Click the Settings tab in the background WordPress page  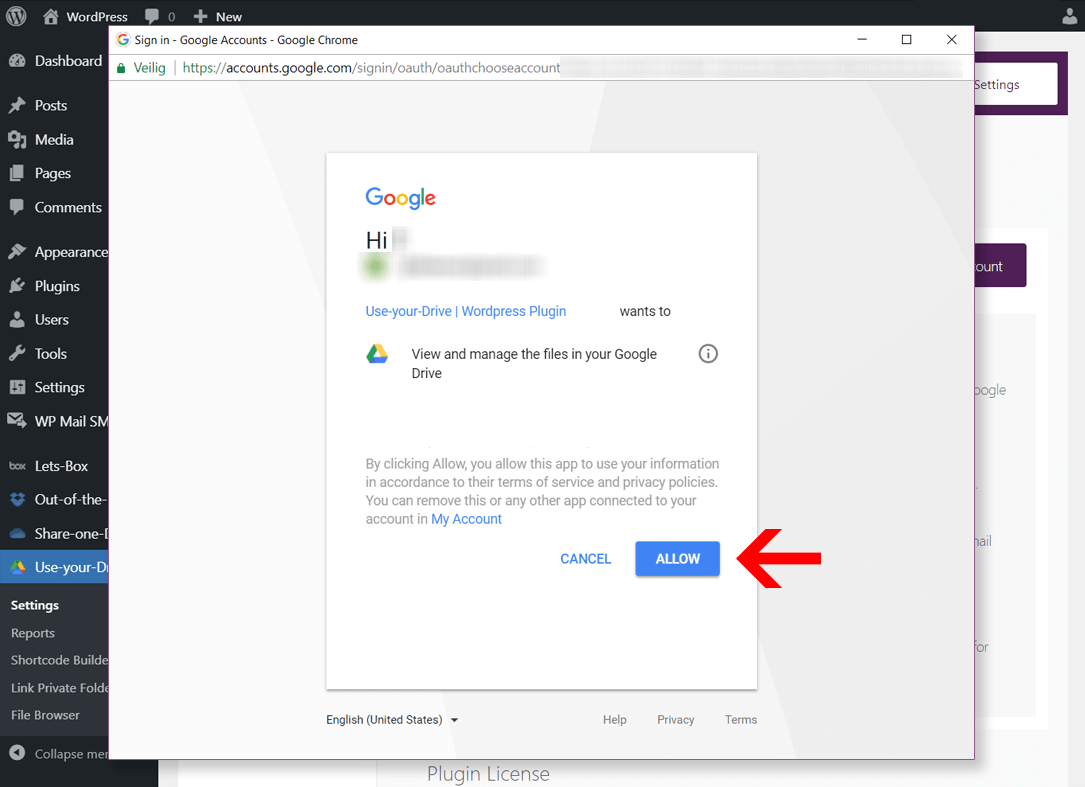pos(1016,84)
